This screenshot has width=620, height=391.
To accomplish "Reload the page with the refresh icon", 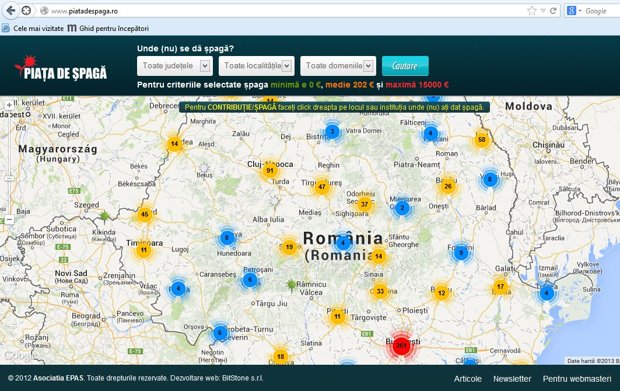I will click(x=553, y=11).
